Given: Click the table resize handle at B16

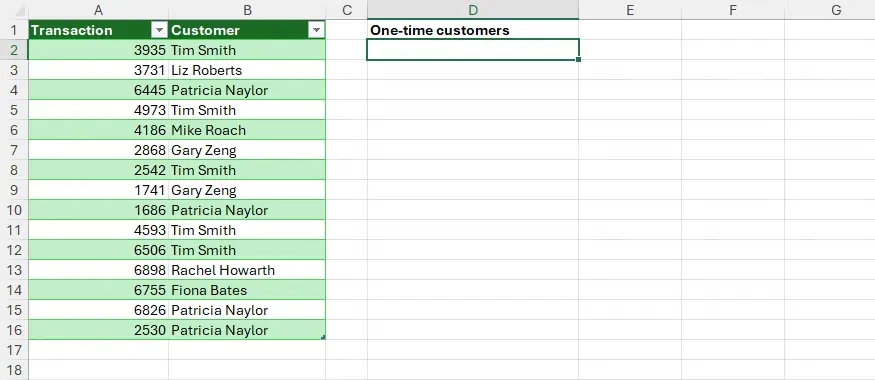Looking at the screenshot, I should click(323, 338).
